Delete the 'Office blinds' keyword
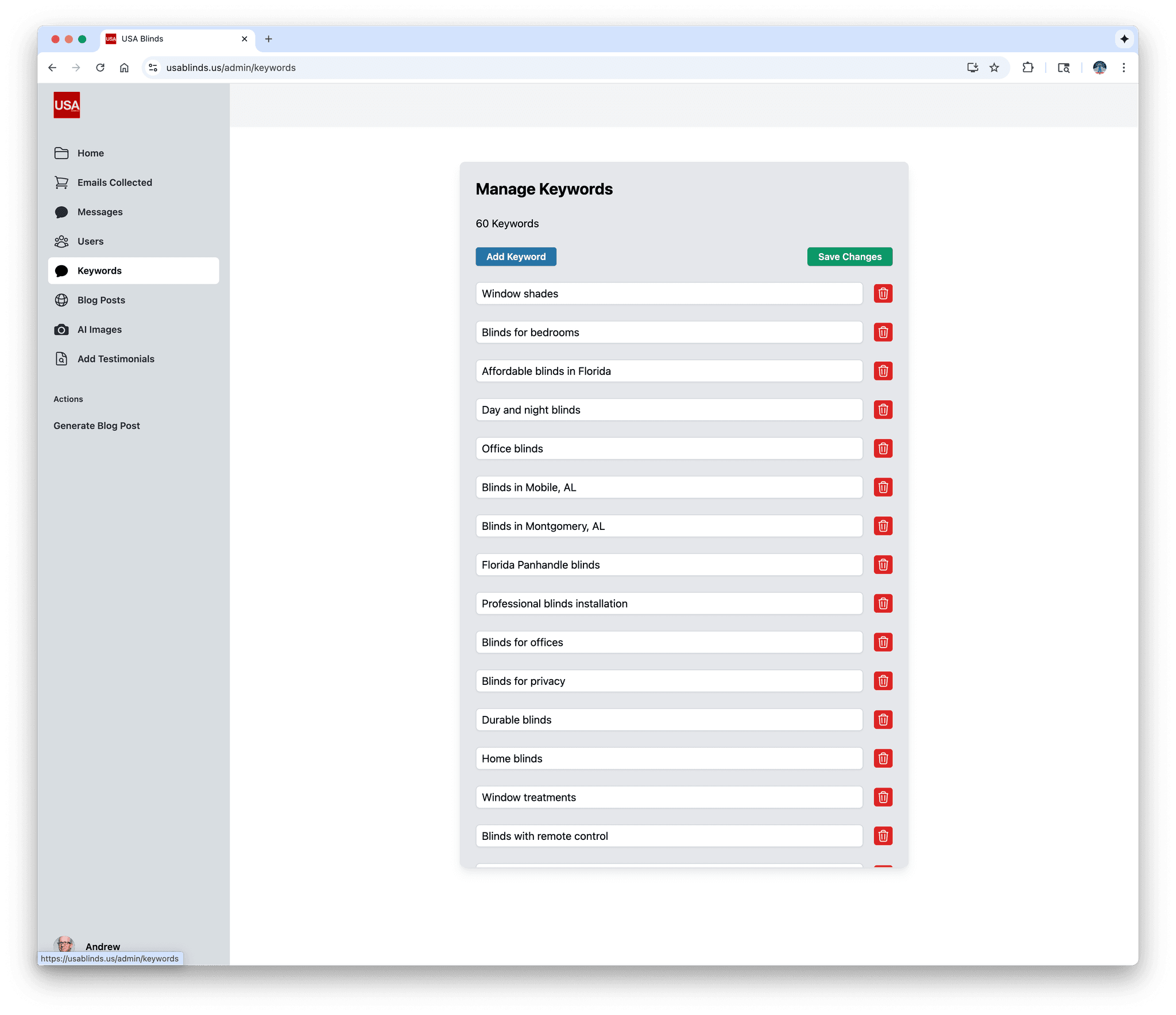This screenshot has height=1015, width=1176. coord(883,448)
